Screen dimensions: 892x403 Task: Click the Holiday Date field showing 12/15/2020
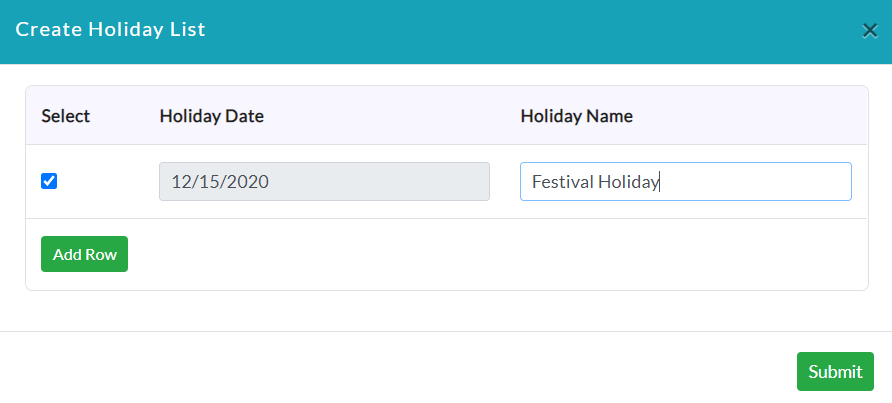324,182
